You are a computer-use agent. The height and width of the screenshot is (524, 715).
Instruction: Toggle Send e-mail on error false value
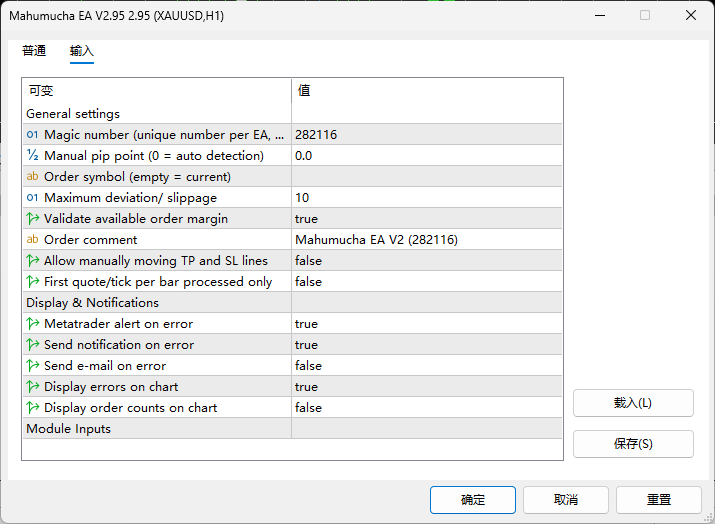(426, 365)
